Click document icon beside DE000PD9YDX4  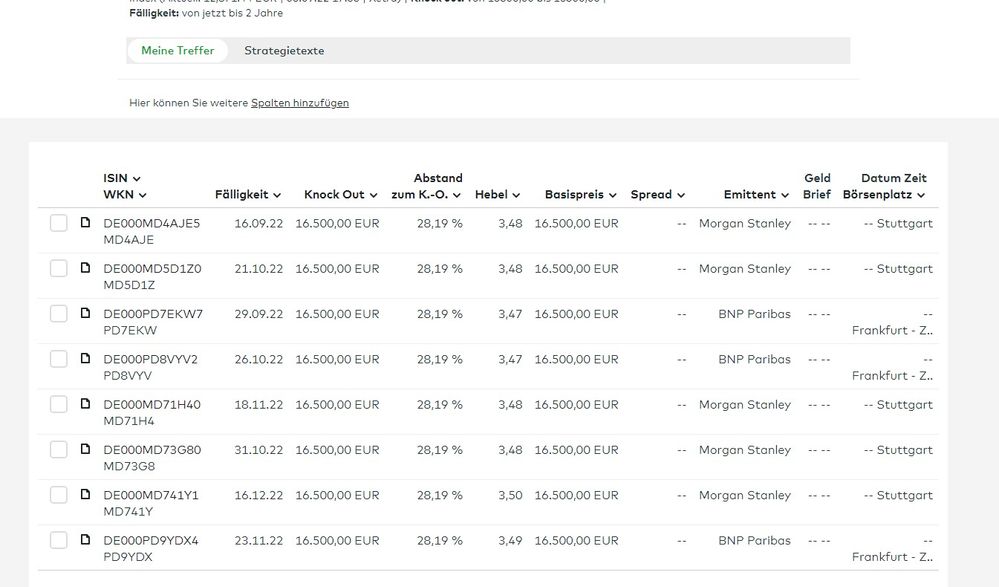(86, 540)
